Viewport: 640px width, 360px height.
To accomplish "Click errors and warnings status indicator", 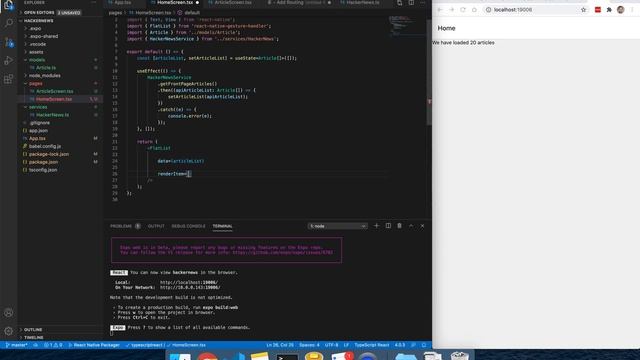I will (53, 345).
